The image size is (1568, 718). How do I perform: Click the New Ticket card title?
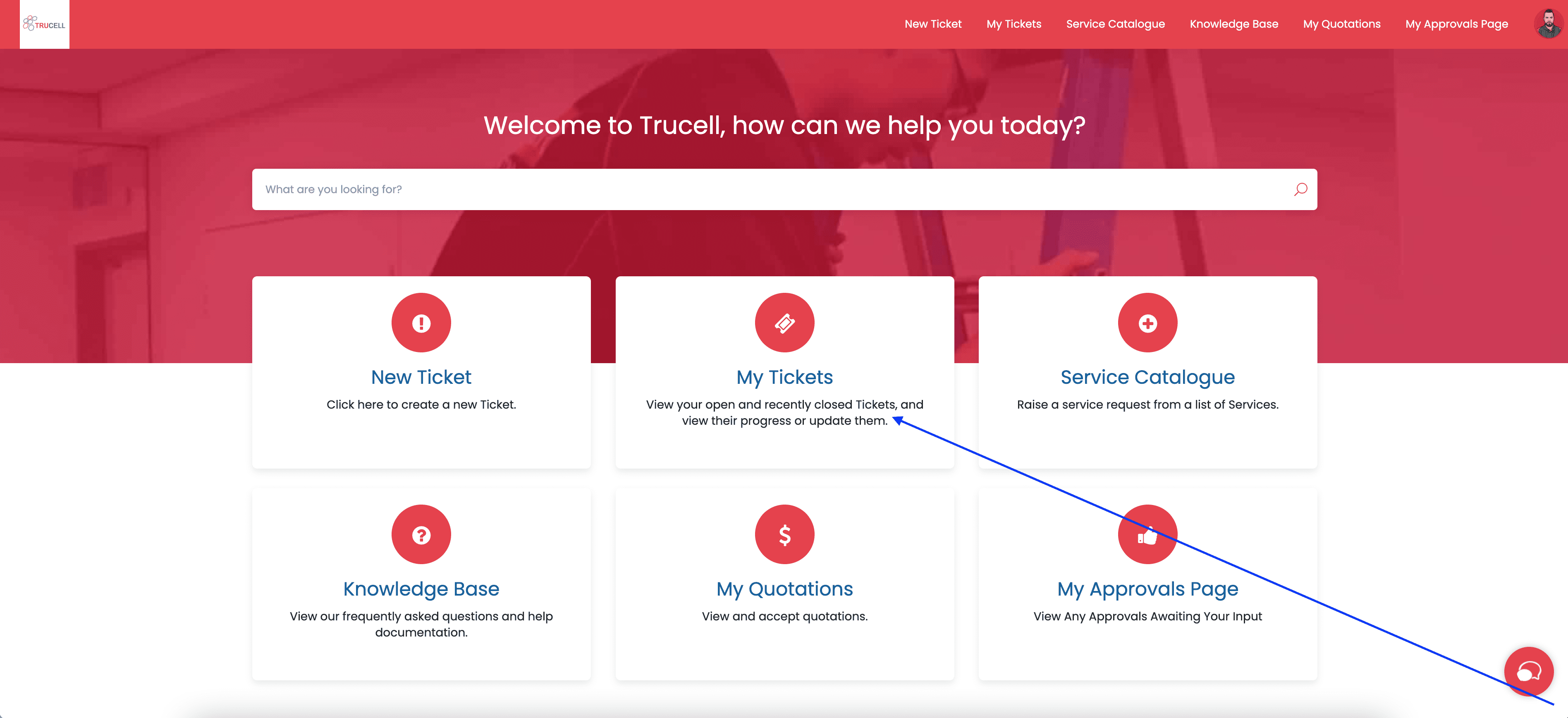[x=421, y=377]
